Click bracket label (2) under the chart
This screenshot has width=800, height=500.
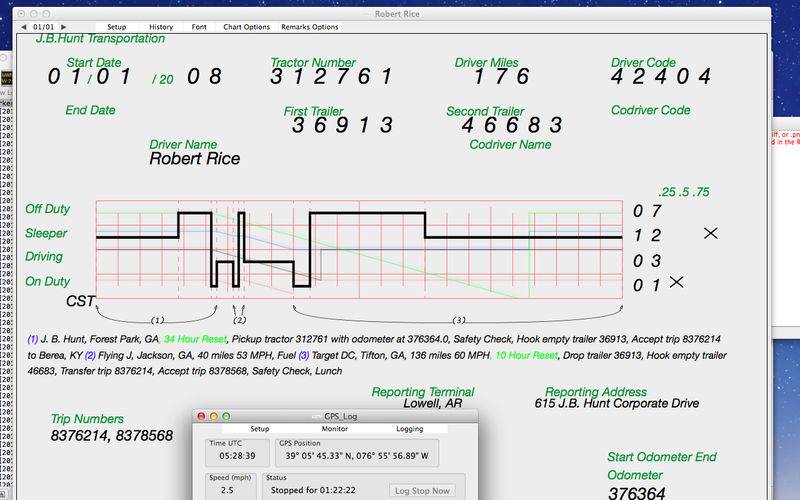pyautogui.click(x=239, y=320)
